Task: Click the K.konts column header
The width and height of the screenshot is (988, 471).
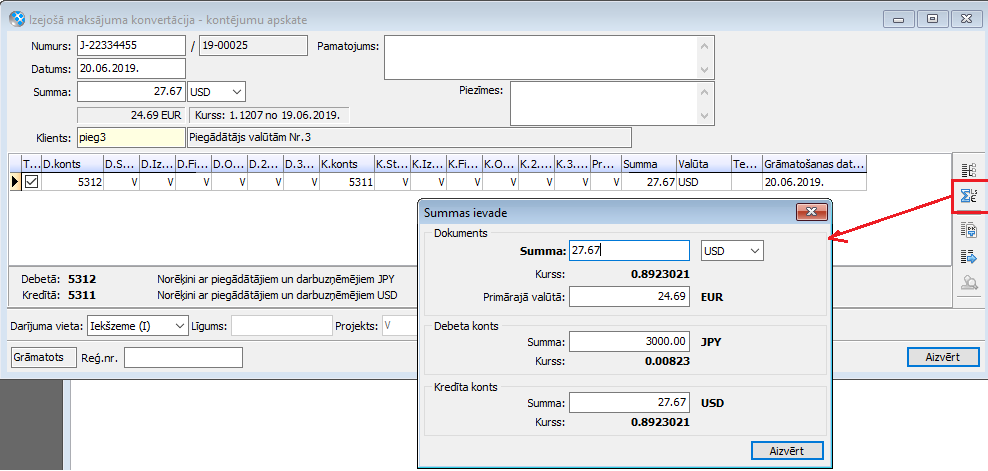Action: [347, 165]
